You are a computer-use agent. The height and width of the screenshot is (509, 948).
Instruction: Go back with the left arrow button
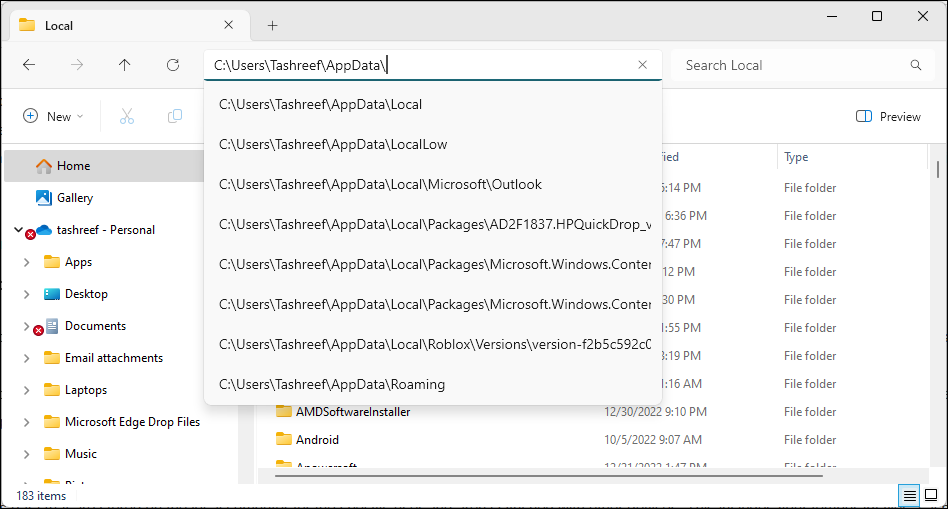click(29, 65)
